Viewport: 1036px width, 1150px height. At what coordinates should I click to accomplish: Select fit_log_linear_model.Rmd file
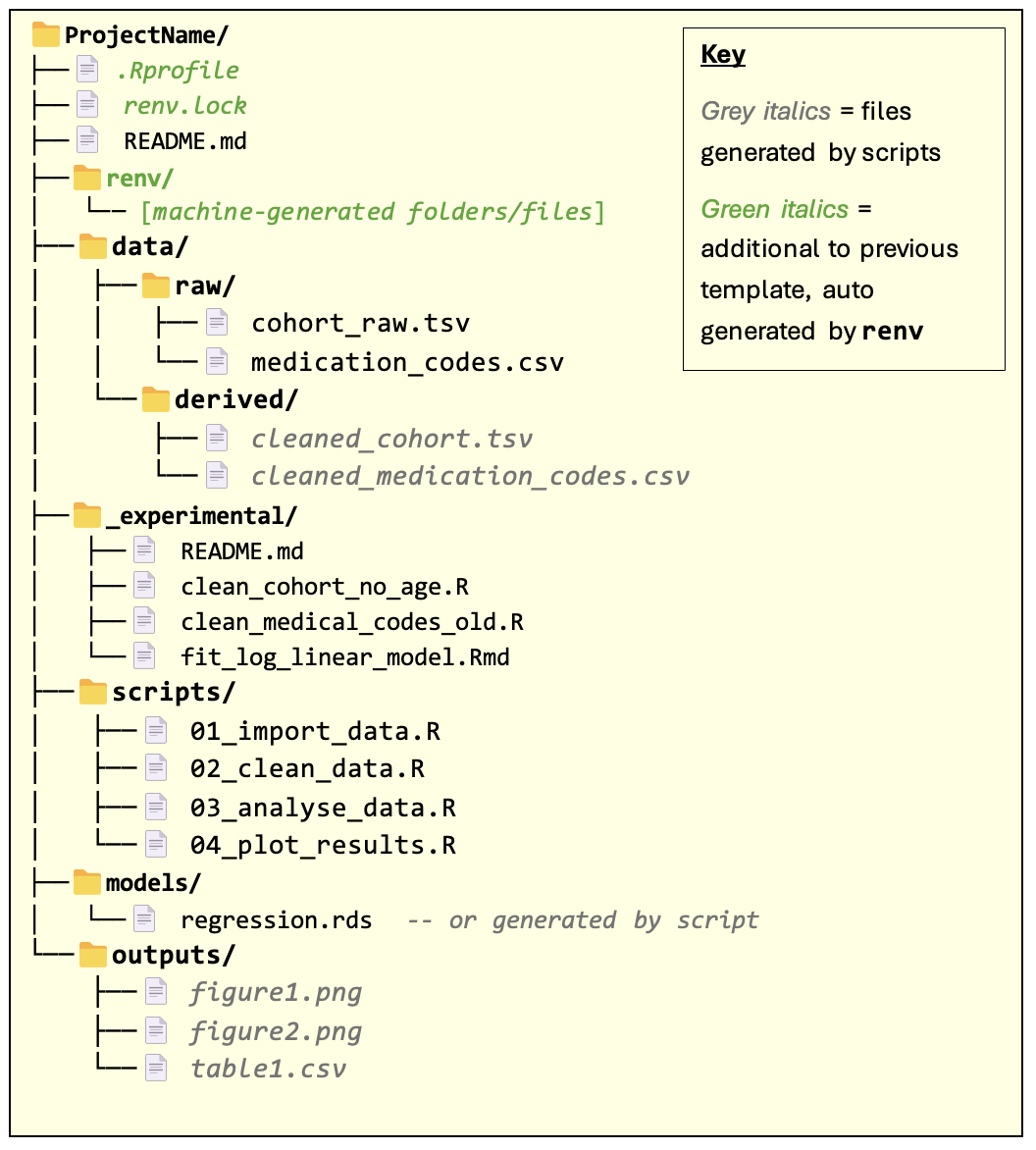coord(345,656)
